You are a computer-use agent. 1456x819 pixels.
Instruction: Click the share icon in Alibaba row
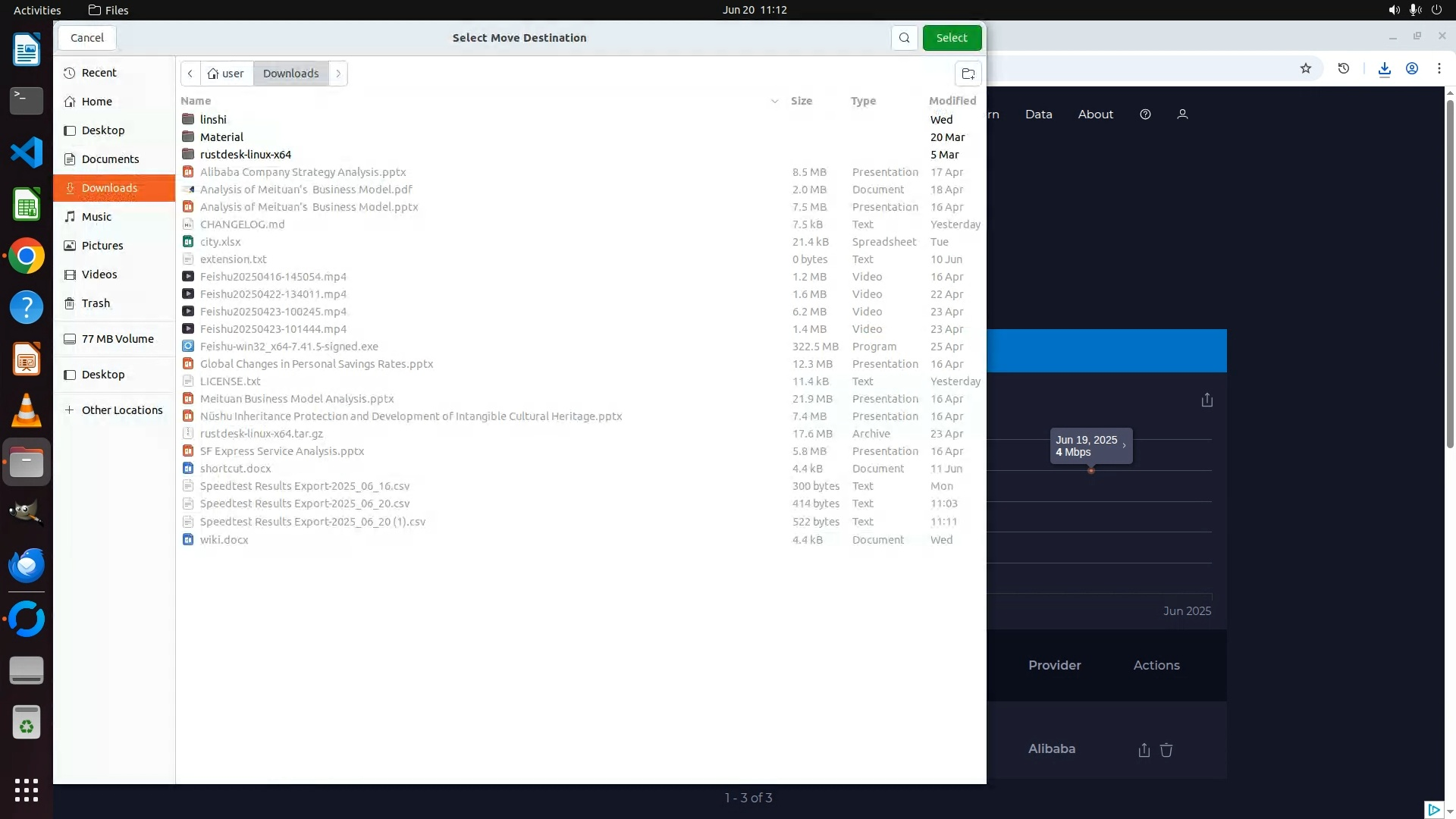(1144, 750)
